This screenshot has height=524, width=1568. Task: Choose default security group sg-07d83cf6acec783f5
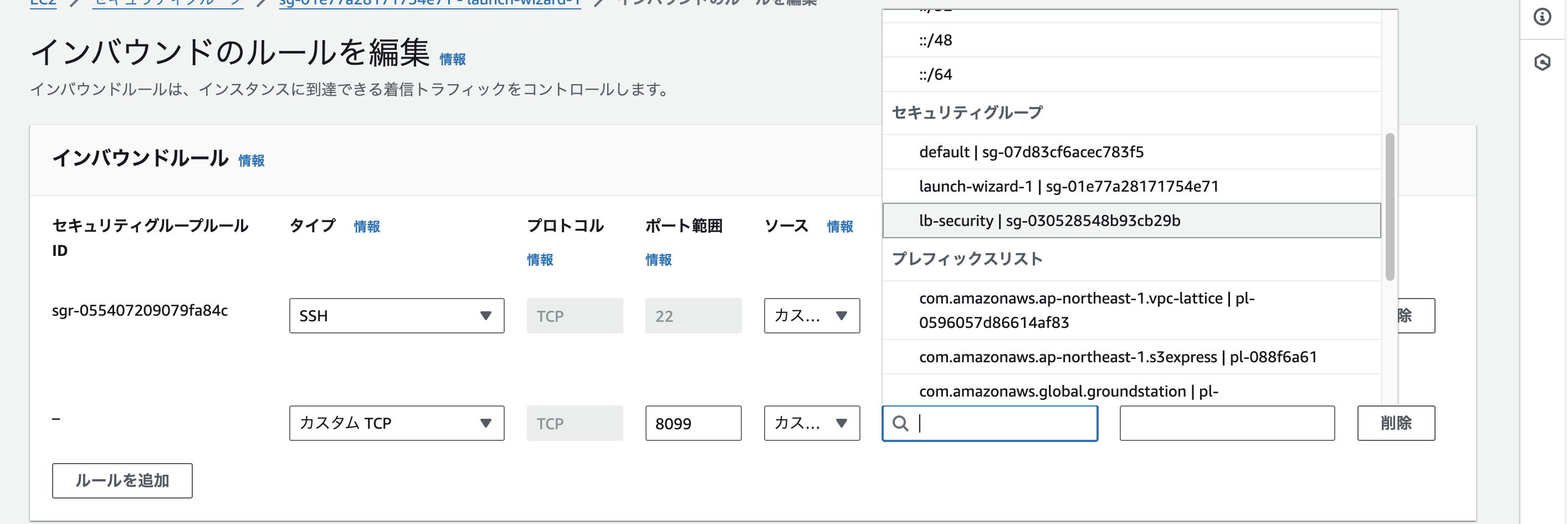pyautogui.click(x=1131, y=152)
